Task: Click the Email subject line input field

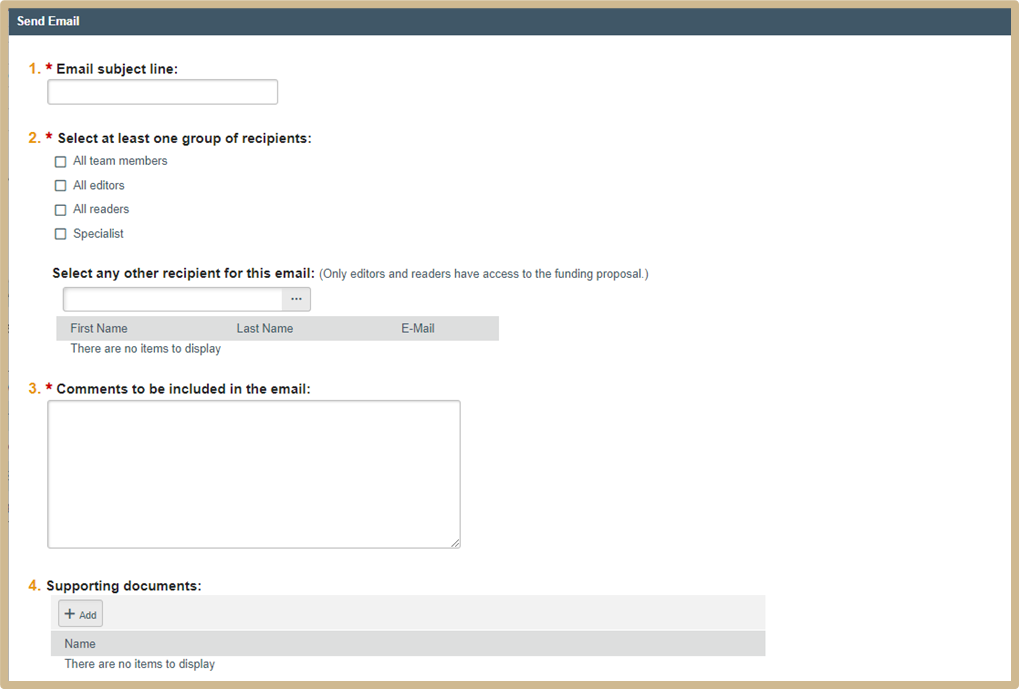Action: [x=162, y=92]
